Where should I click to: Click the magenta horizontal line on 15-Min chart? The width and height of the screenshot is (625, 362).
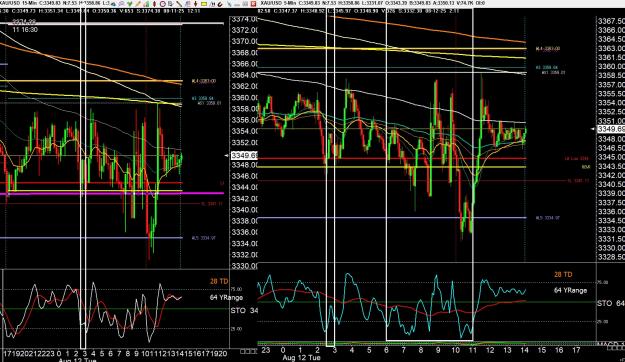pos(112,193)
